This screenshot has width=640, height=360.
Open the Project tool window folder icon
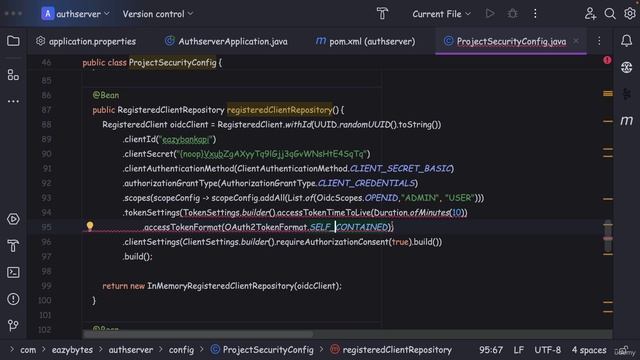[13, 41]
